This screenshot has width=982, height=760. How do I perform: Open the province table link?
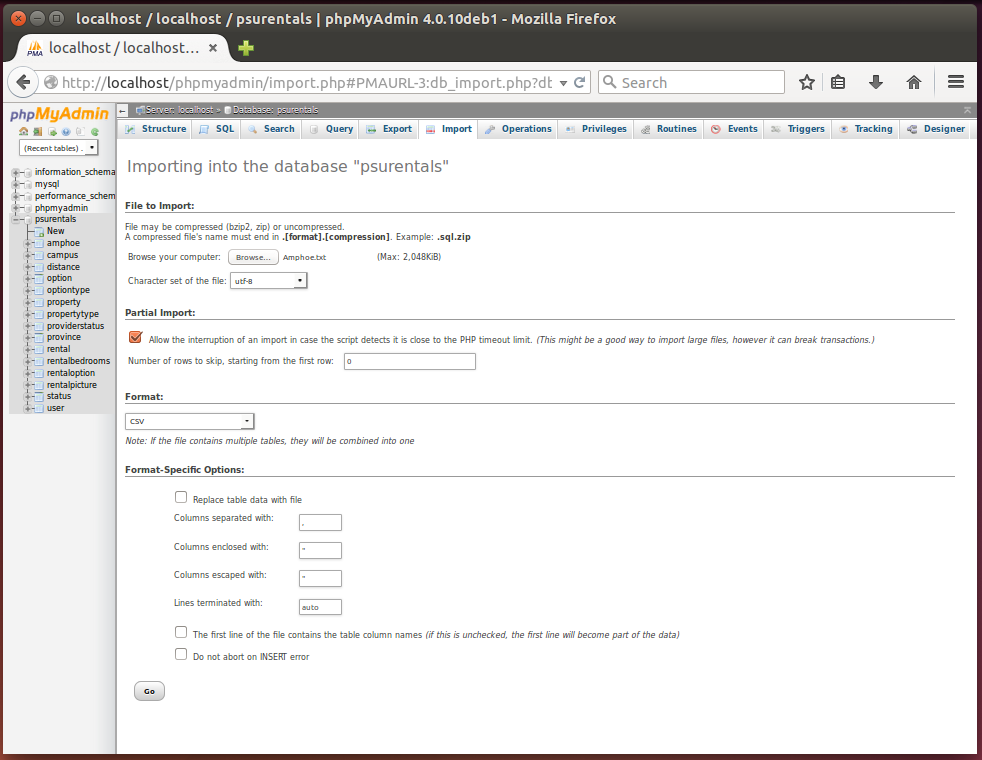pyautogui.click(x=63, y=337)
